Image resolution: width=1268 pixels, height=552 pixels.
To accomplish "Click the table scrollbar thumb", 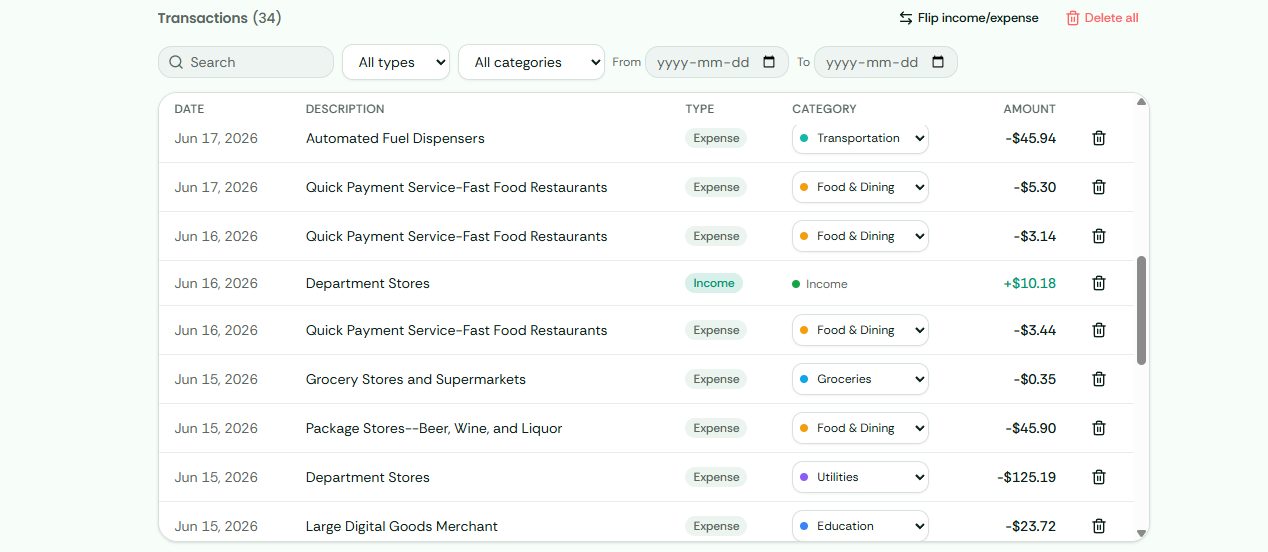I will pyautogui.click(x=1141, y=310).
